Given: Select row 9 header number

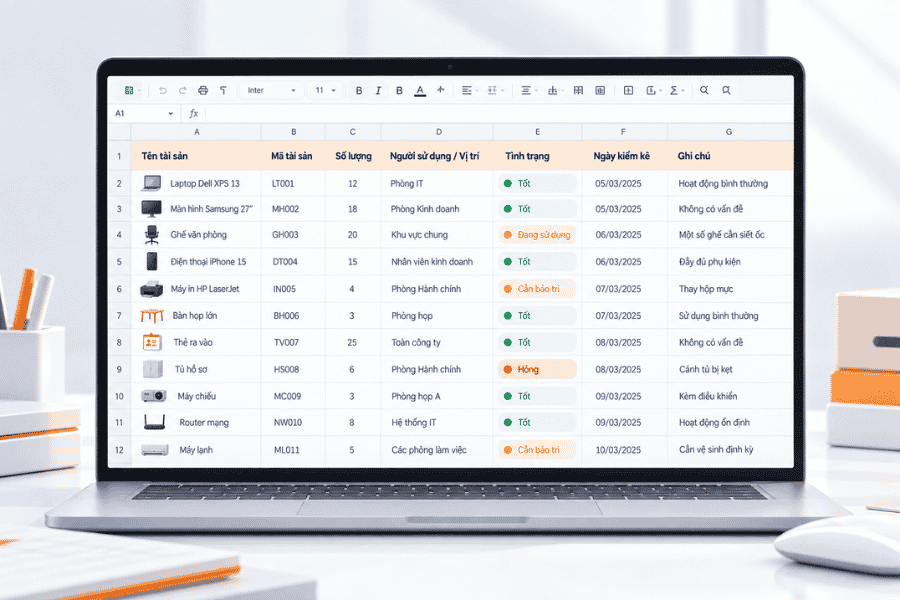Looking at the screenshot, I should tap(119, 369).
